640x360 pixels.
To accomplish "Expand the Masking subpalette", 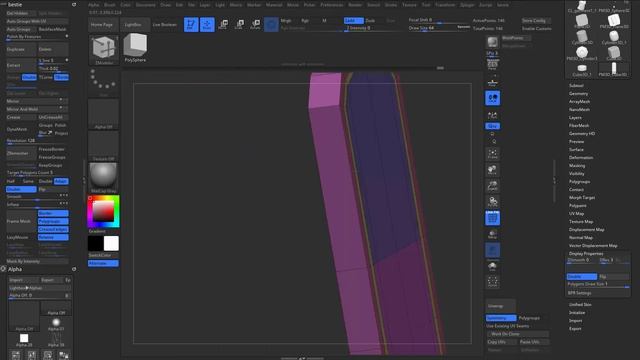I will coord(577,165).
